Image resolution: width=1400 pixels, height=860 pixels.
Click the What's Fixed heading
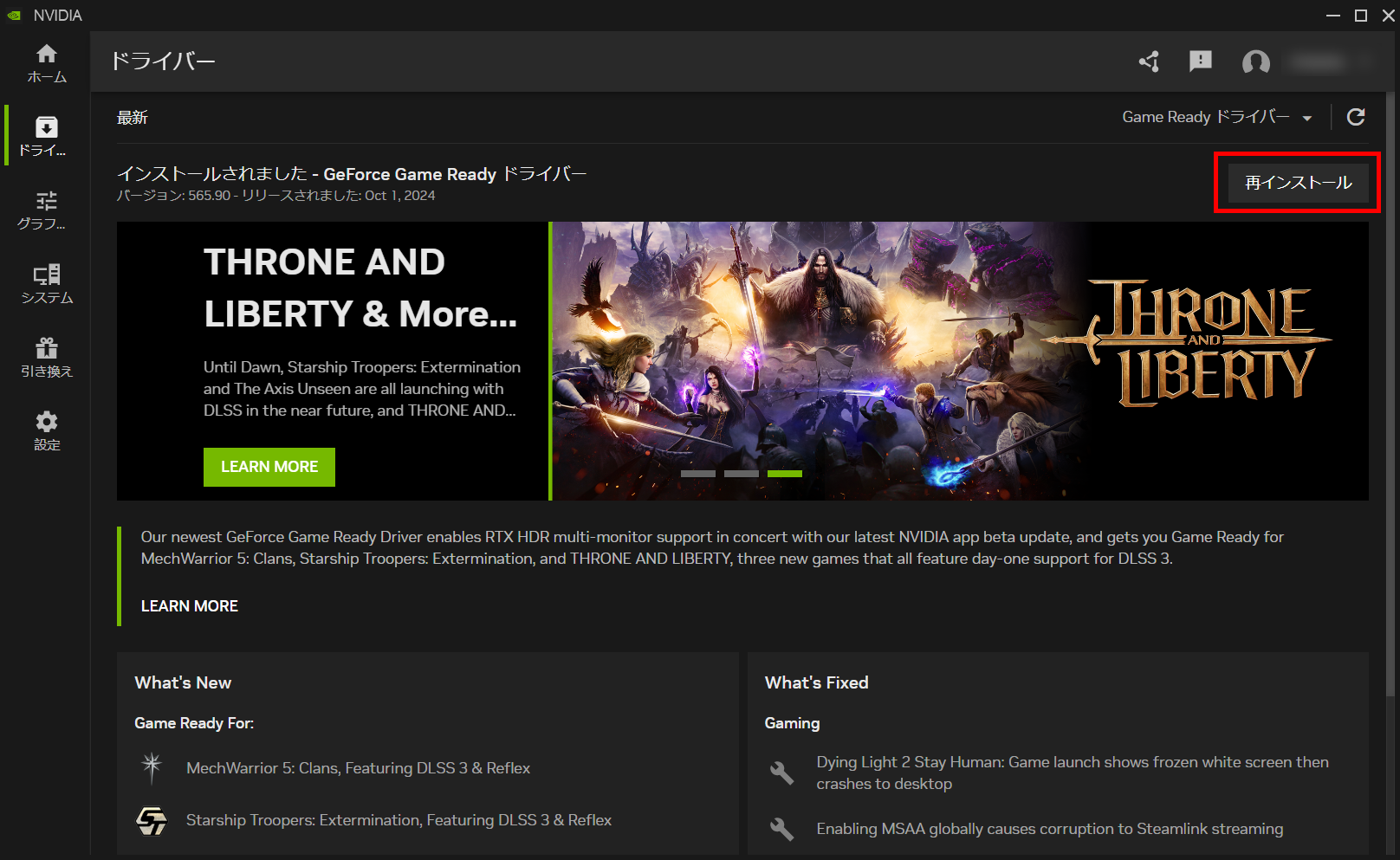(x=816, y=682)
